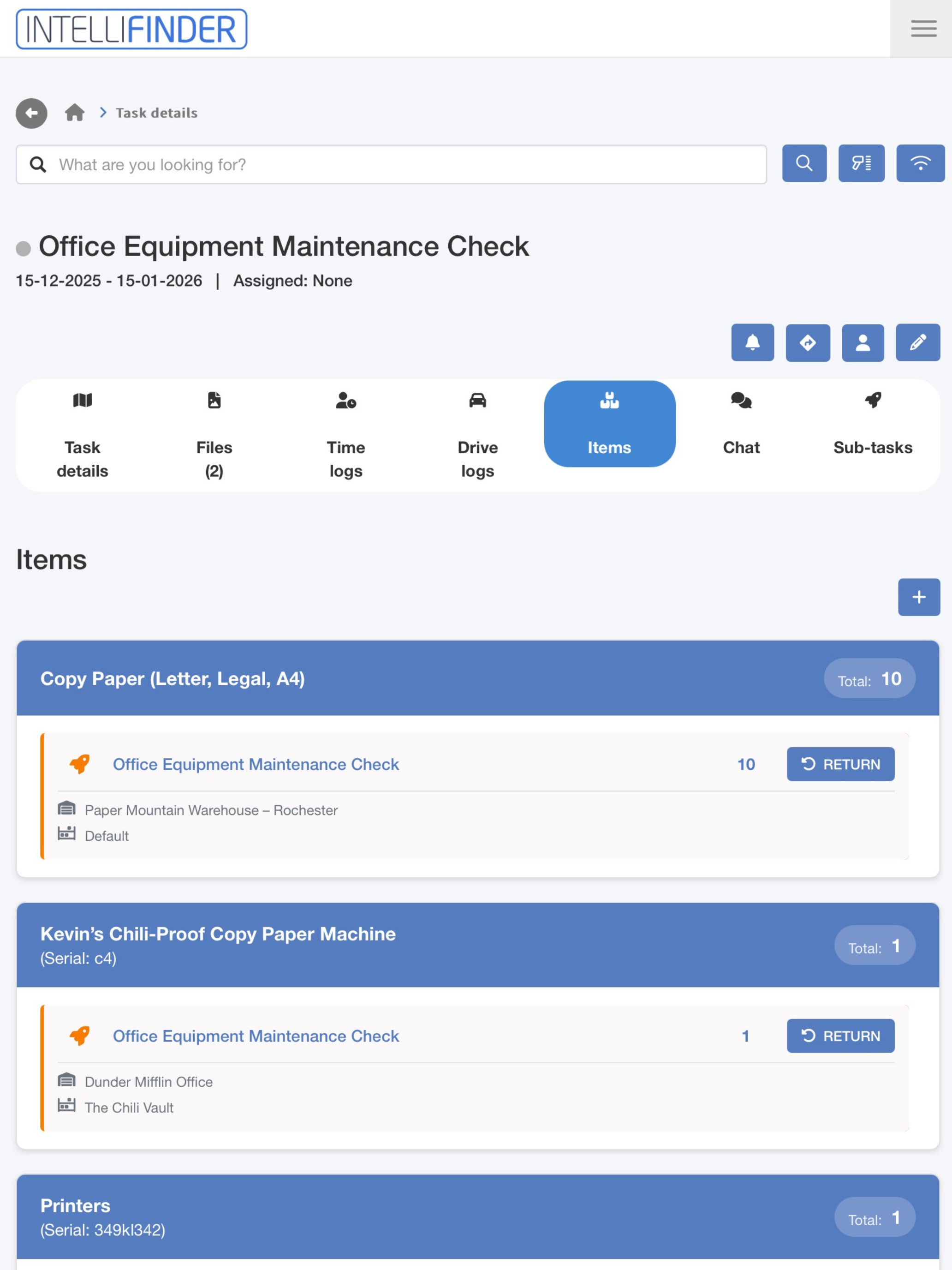The width and height of the screenshot is (952, 1270).
Task: Open the home breadcrumb icon
Action: tap(75, 113)
